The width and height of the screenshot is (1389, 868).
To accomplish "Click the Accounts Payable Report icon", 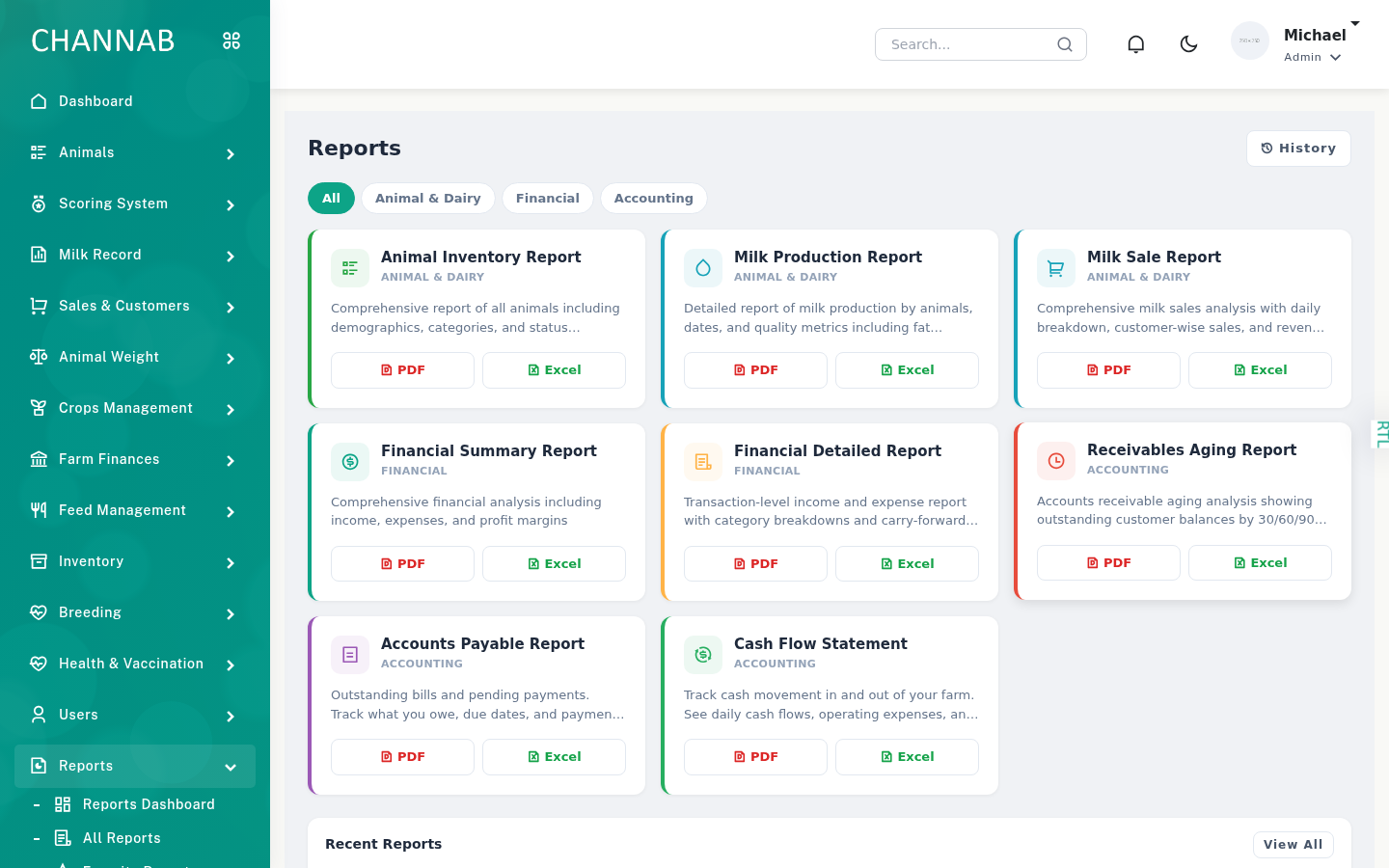I will 350,655.
